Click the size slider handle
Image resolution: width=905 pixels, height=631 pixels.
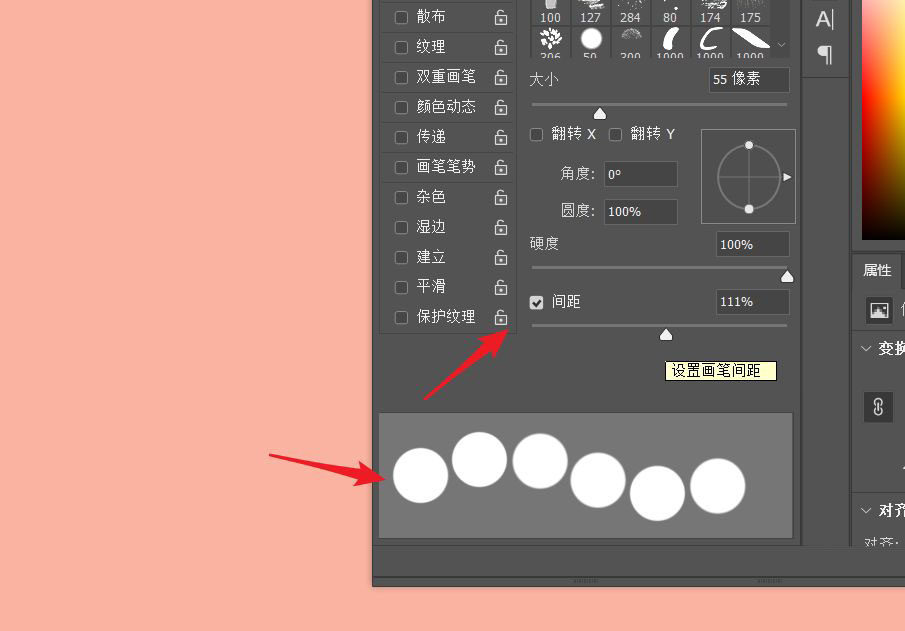tap(600, 113)
